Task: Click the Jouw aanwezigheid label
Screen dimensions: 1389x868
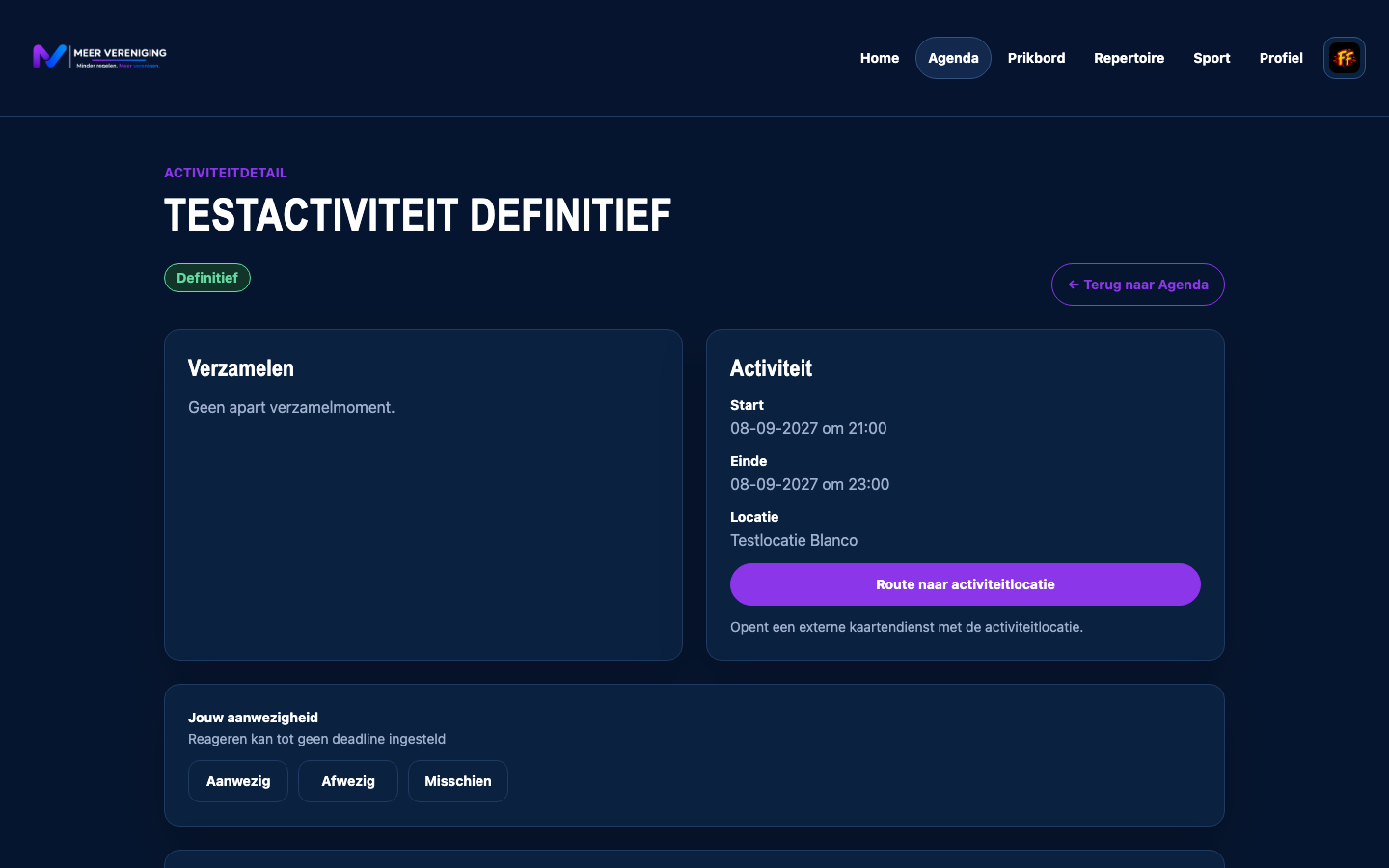Action: point(253,718)
